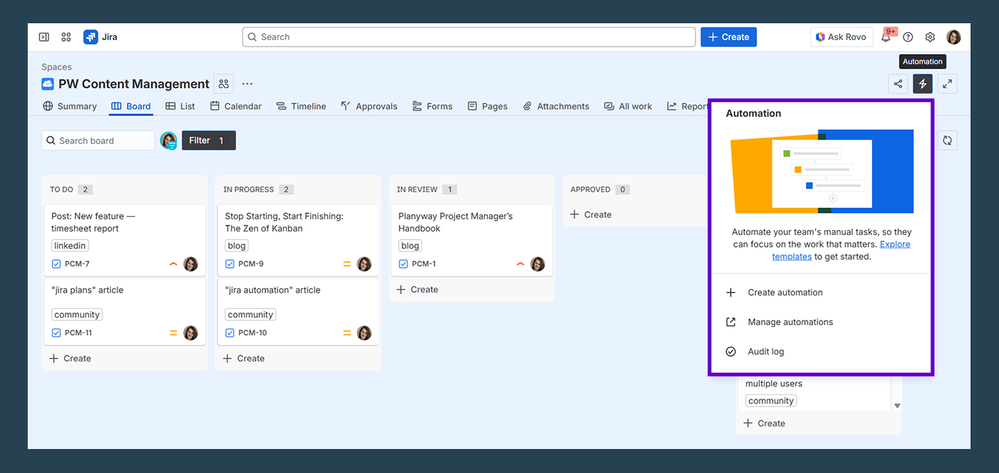The image size is (999, 473).
Task: Click Create in the In Review column
Action: pos(418,289)
